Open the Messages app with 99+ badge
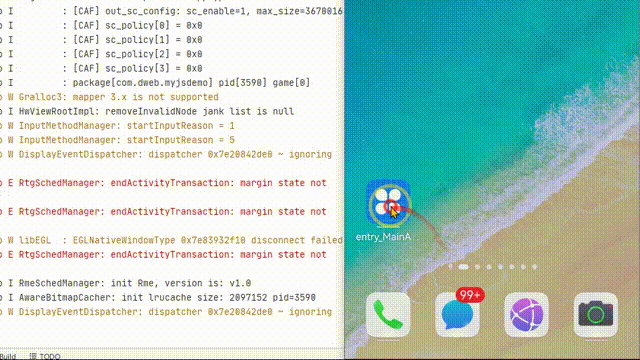 pos(458,315)
